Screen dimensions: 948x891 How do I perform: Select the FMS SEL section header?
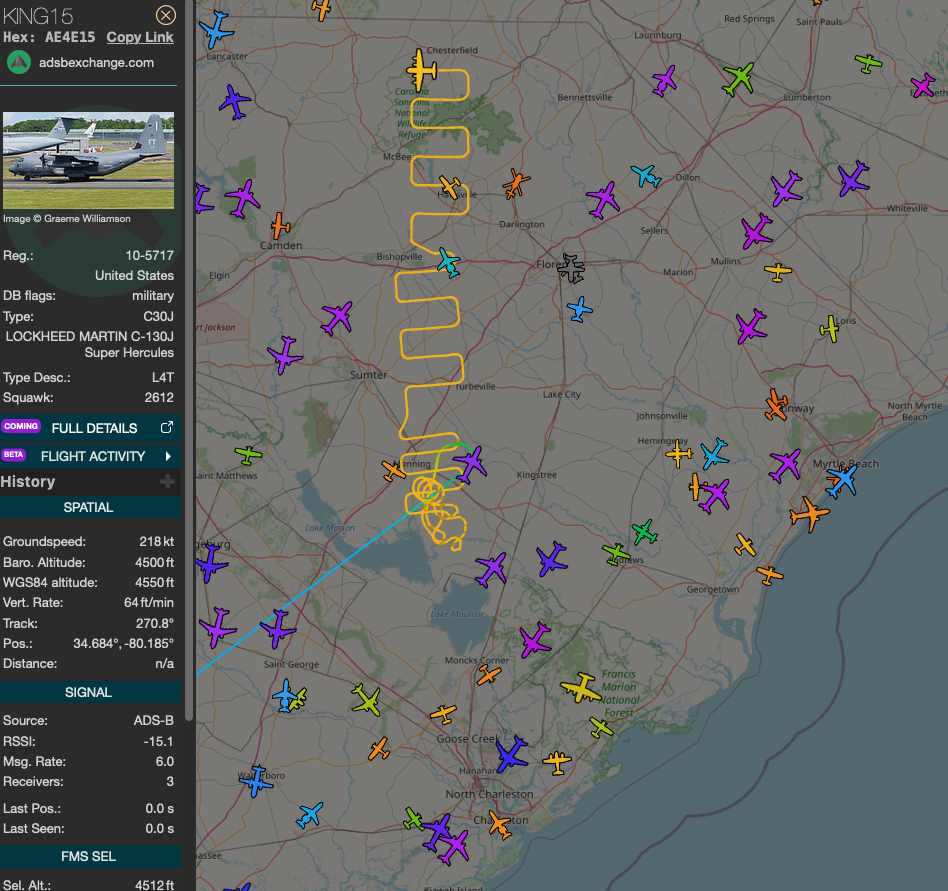point(89,856)
